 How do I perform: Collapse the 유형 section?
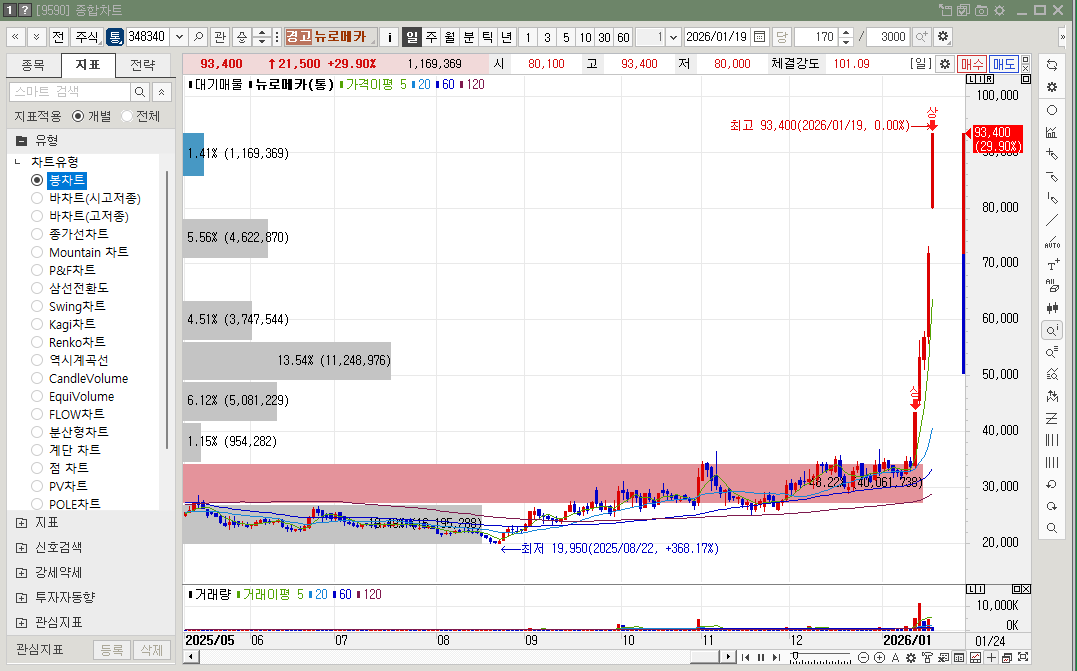coord(21,141)
